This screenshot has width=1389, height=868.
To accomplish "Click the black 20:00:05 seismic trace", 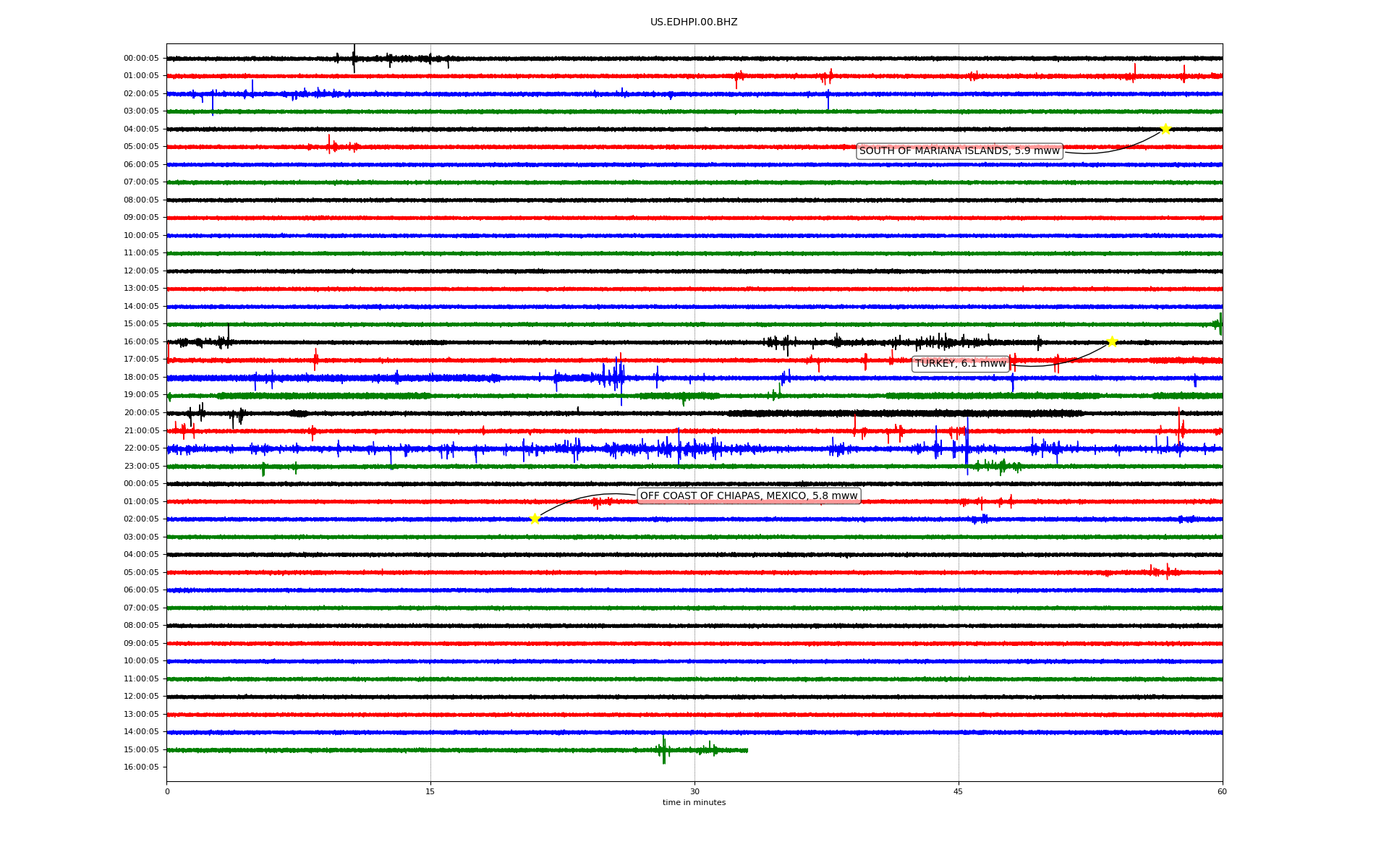I will coord(694,413).
